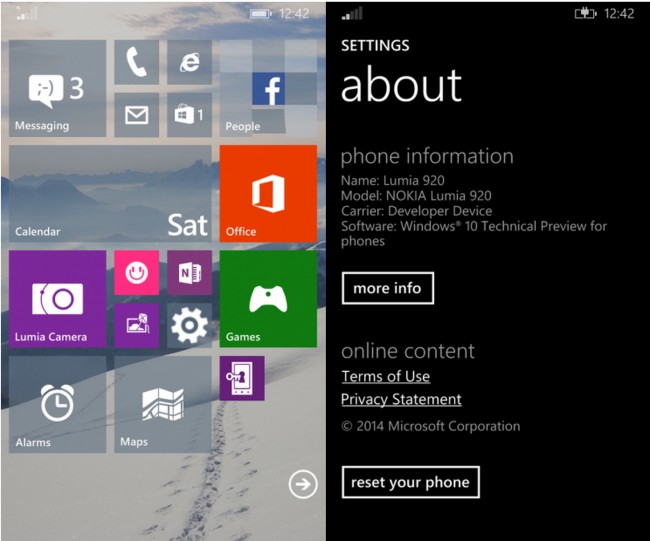Select the 'Name: Lumia 920' text
This screenshot has width=650, height=541.
point(393,180)
